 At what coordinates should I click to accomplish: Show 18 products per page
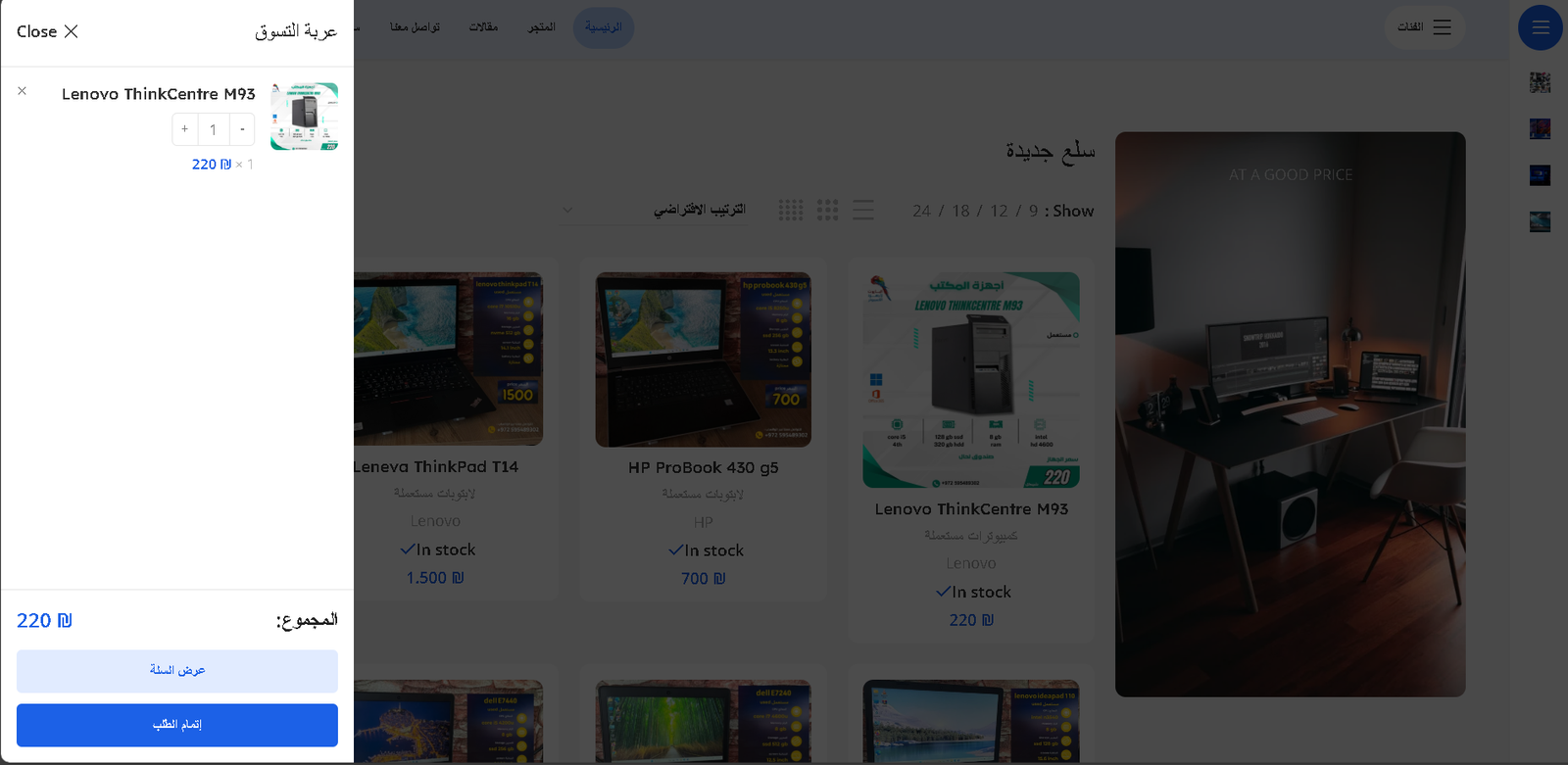pyautogui.click(x=960, y=211)
